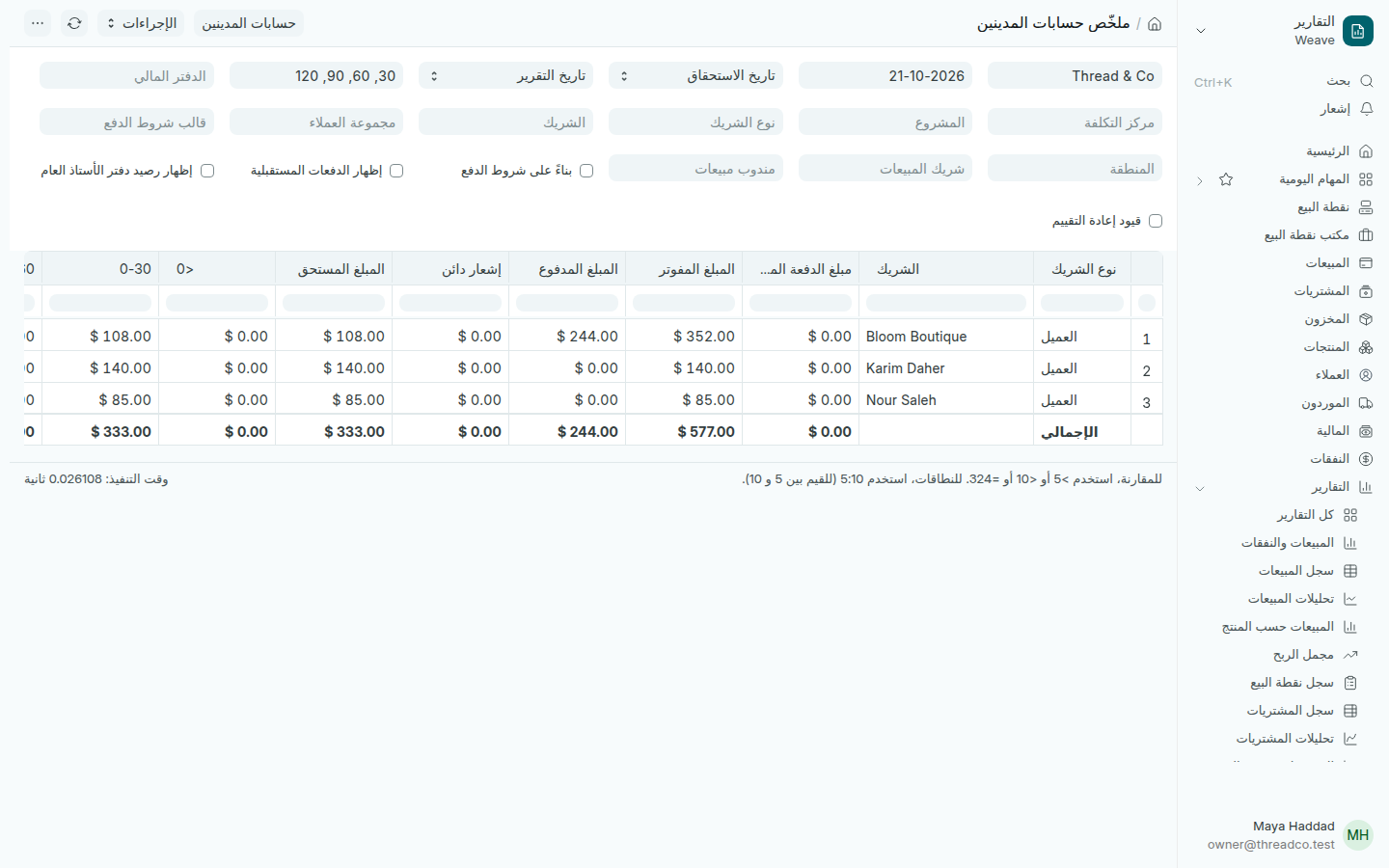Click the Bloom Boutique partner cell
The height and width of the screenshot is (868, 1389).
(x=945, y=337)
